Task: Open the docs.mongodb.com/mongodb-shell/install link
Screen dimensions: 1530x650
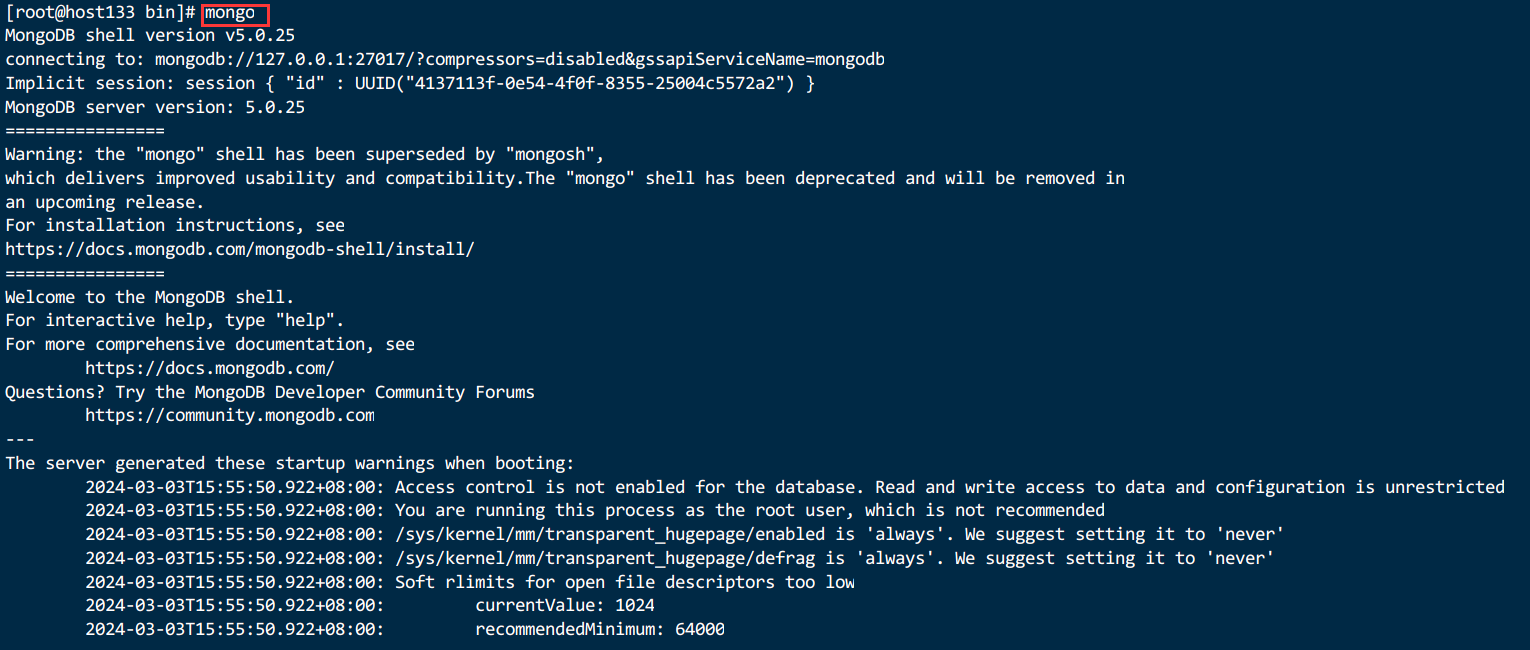Action: (x=240, y=249)
